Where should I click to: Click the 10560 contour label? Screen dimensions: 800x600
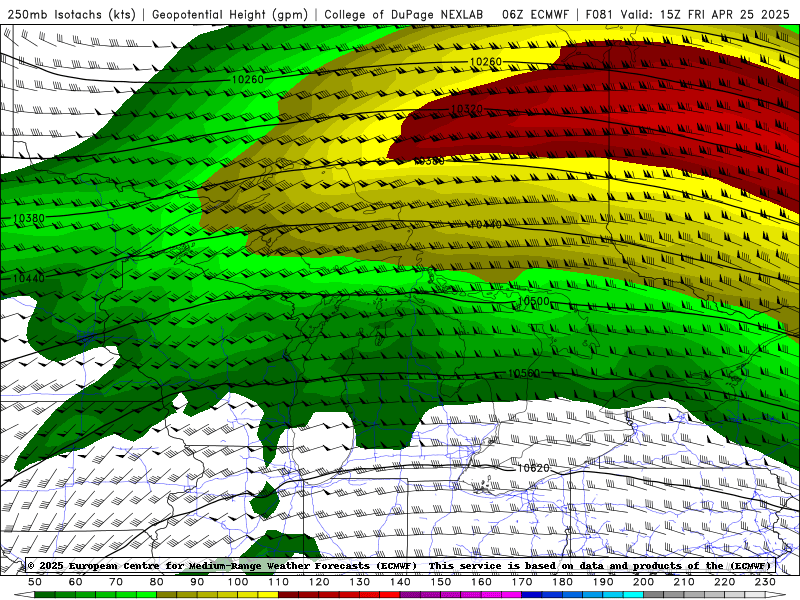[524, 373]
